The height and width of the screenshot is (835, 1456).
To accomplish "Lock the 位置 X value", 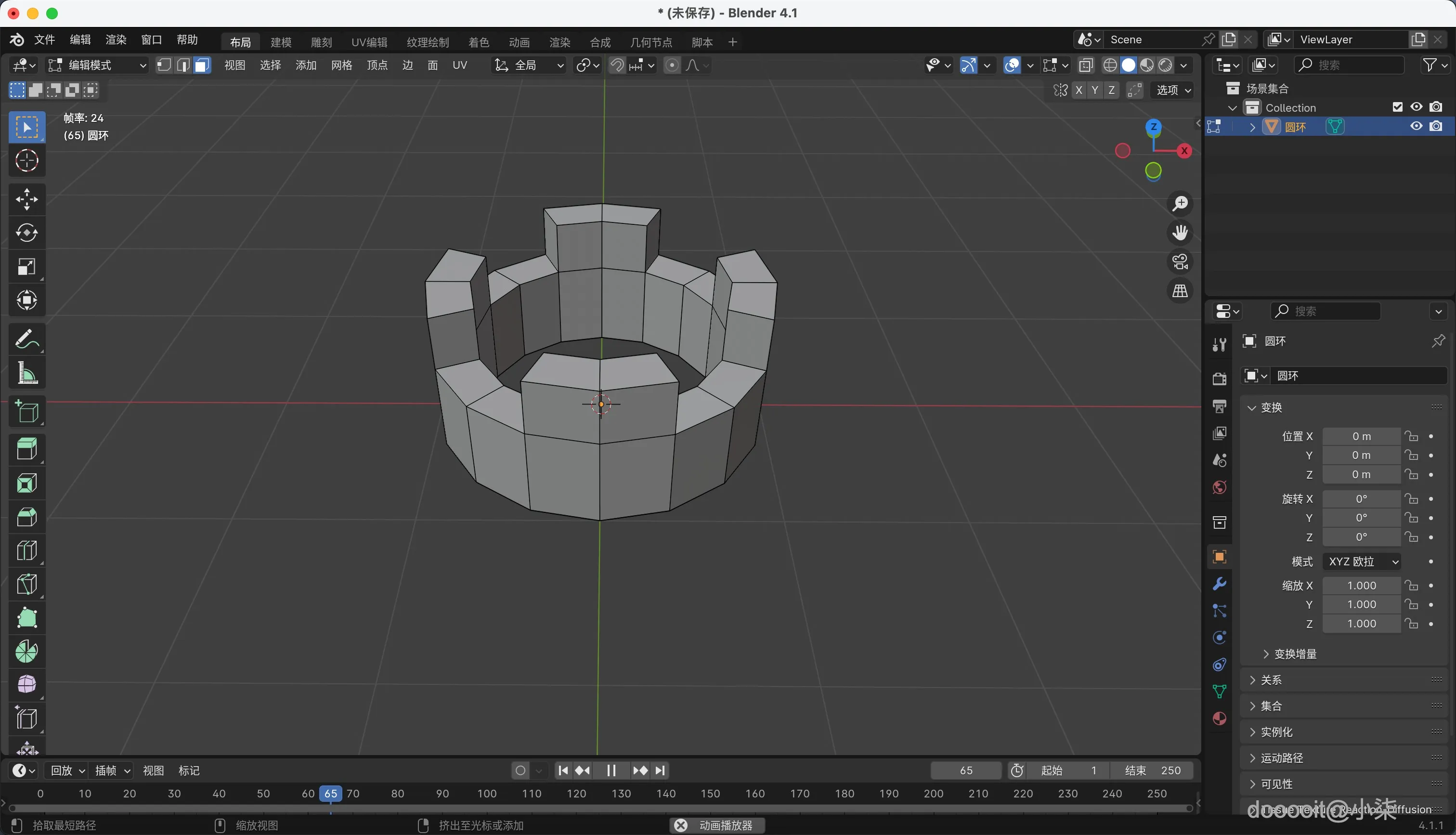I will [1412, 436].
